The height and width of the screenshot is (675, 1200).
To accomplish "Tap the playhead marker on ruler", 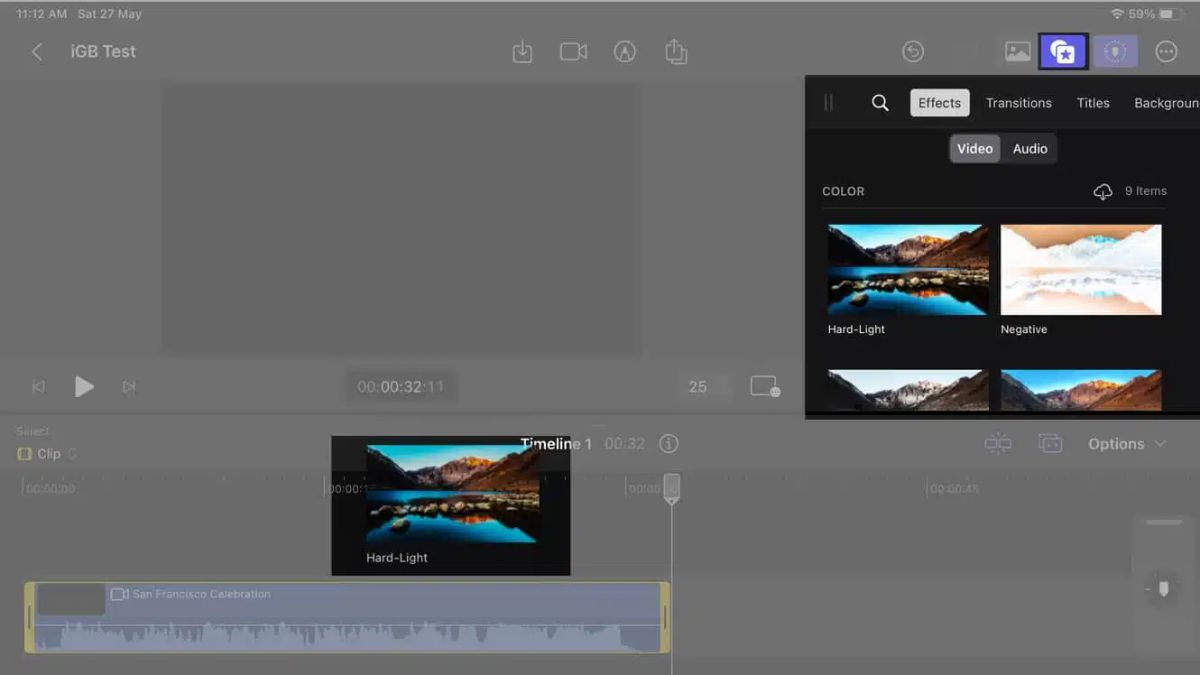I will point(672,488).
